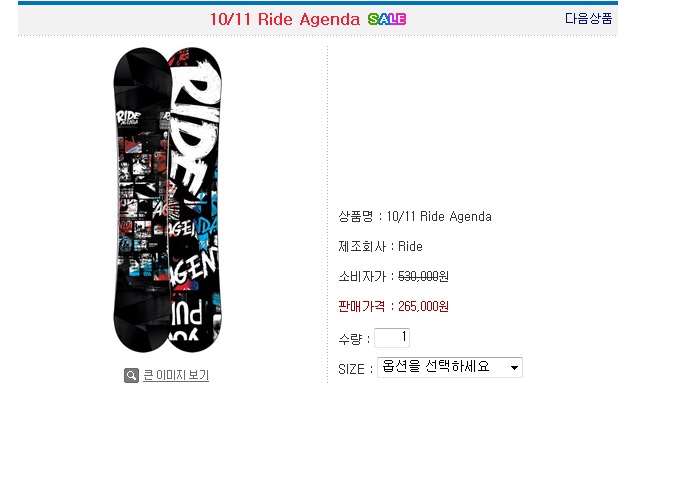The image size is (686, 491).
Task: Click the right snowboard base image with RIDE text
Action: (194, 200)
